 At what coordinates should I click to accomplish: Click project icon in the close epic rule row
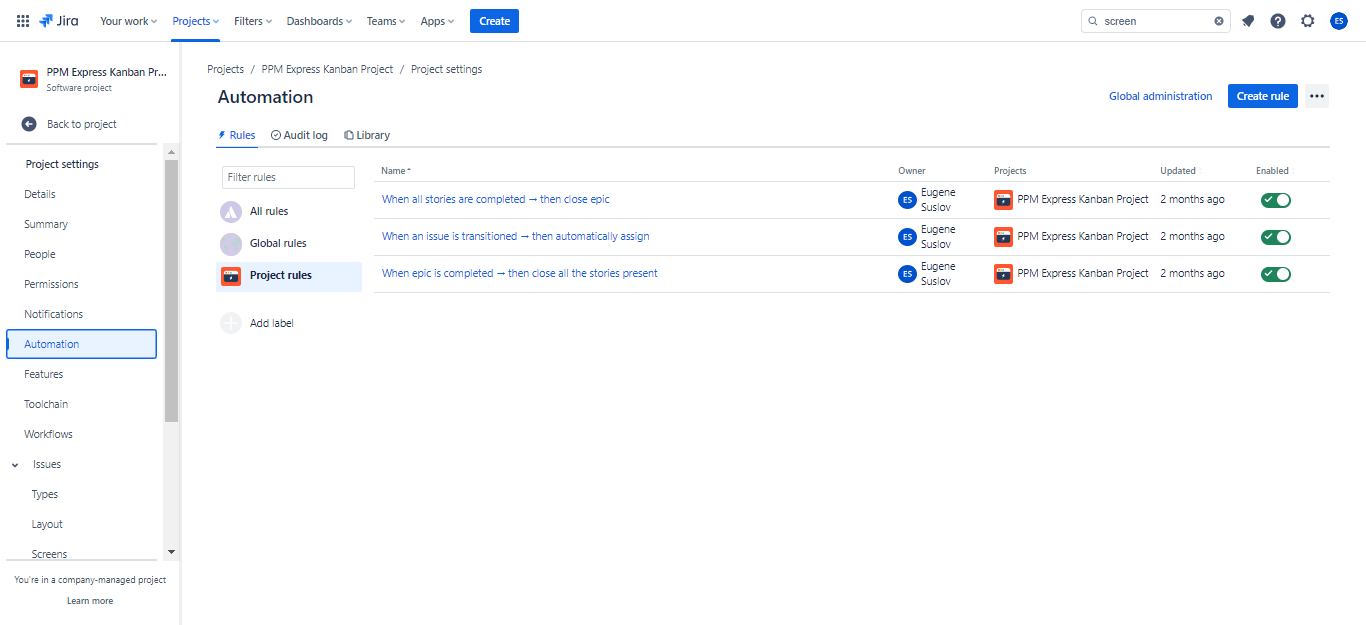pos(1003,200)
